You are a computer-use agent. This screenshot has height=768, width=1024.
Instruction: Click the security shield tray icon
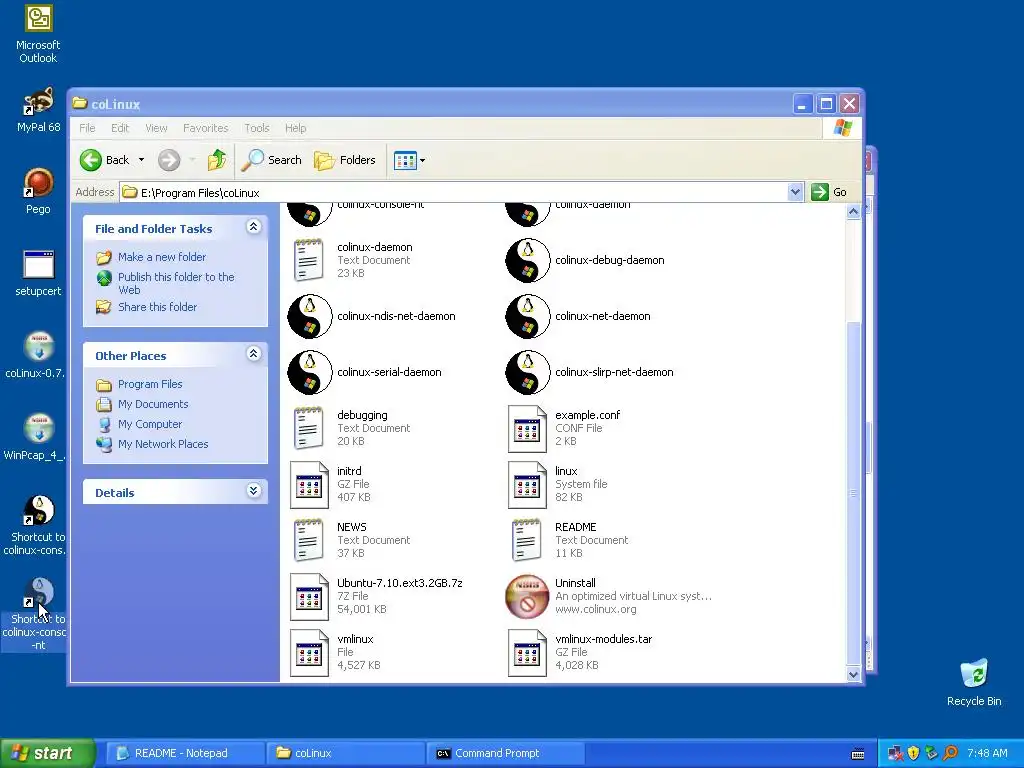913,753
